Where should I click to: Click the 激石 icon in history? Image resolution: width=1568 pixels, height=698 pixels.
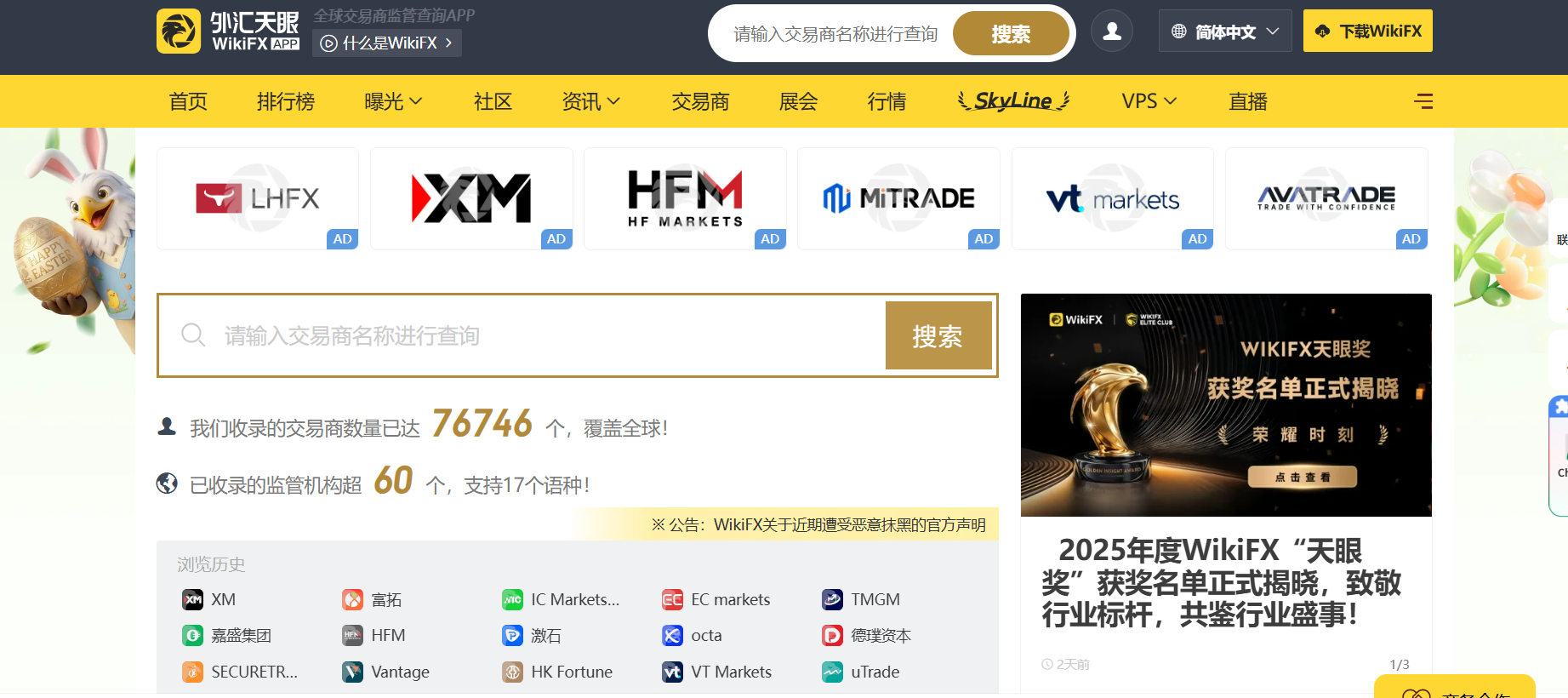(x=513, y=635)
